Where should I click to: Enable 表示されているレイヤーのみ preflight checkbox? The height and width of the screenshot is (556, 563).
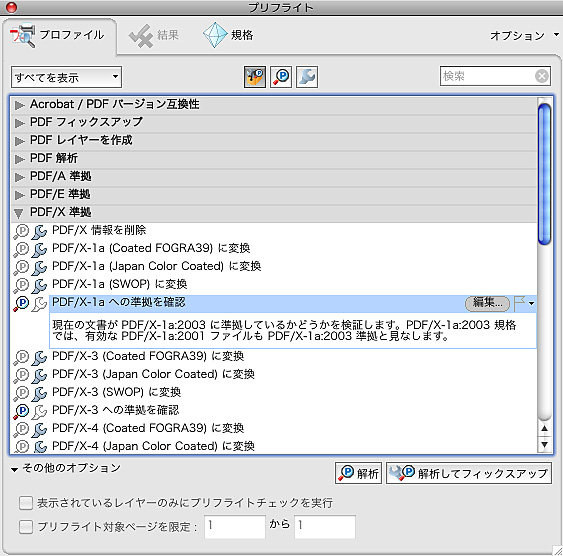tap(26, 503)
